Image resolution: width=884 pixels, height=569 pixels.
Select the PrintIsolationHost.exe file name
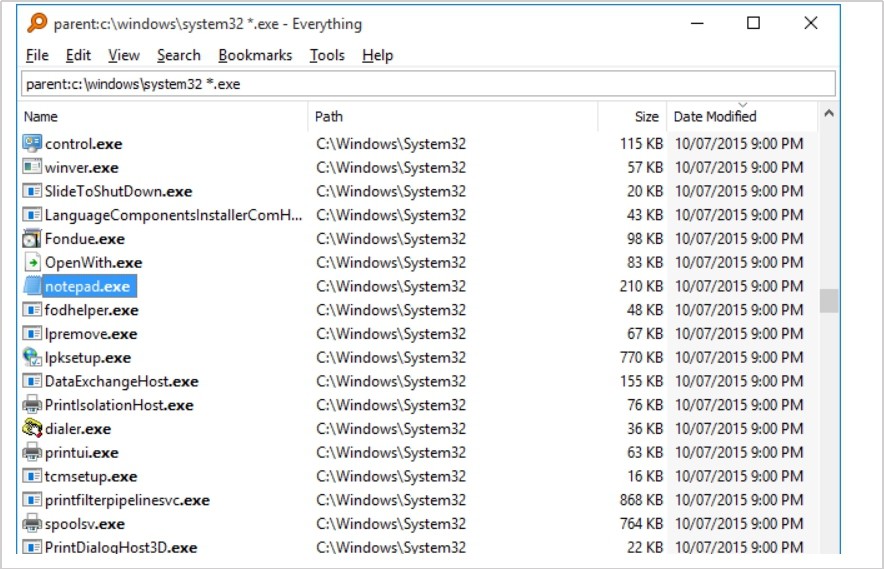coord(119,405)
